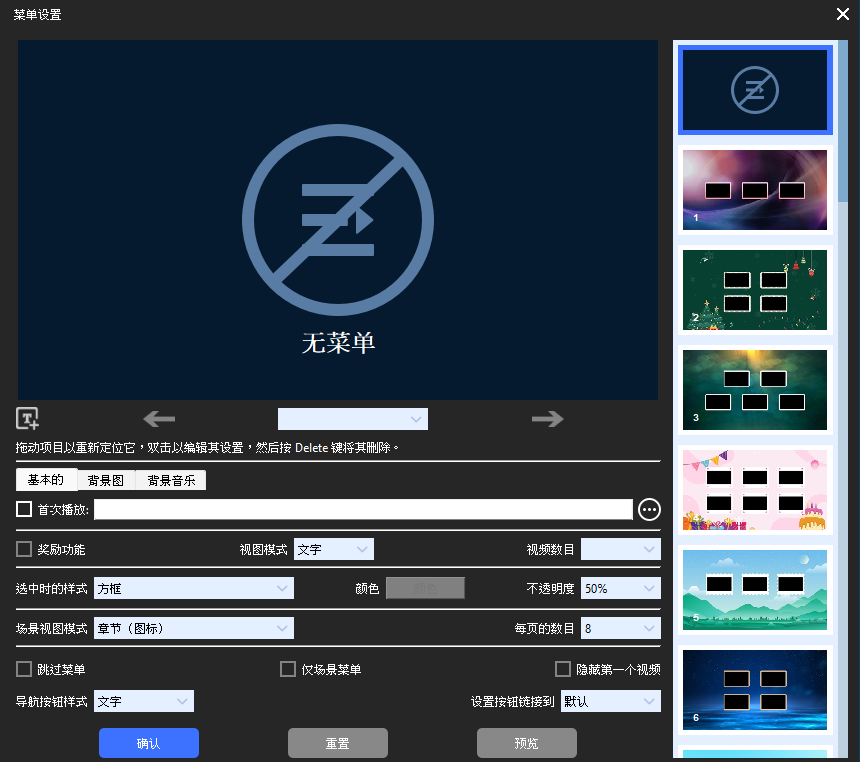The width and height of the screenshot is (860, 762).
Task: Close the 菜单设置 dialog
Action: (842, 14)
